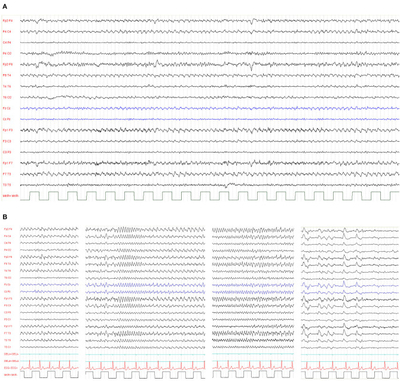Click the F7-T3 channel label in panel A
400x381 pixels.
(x=7, y=174)
